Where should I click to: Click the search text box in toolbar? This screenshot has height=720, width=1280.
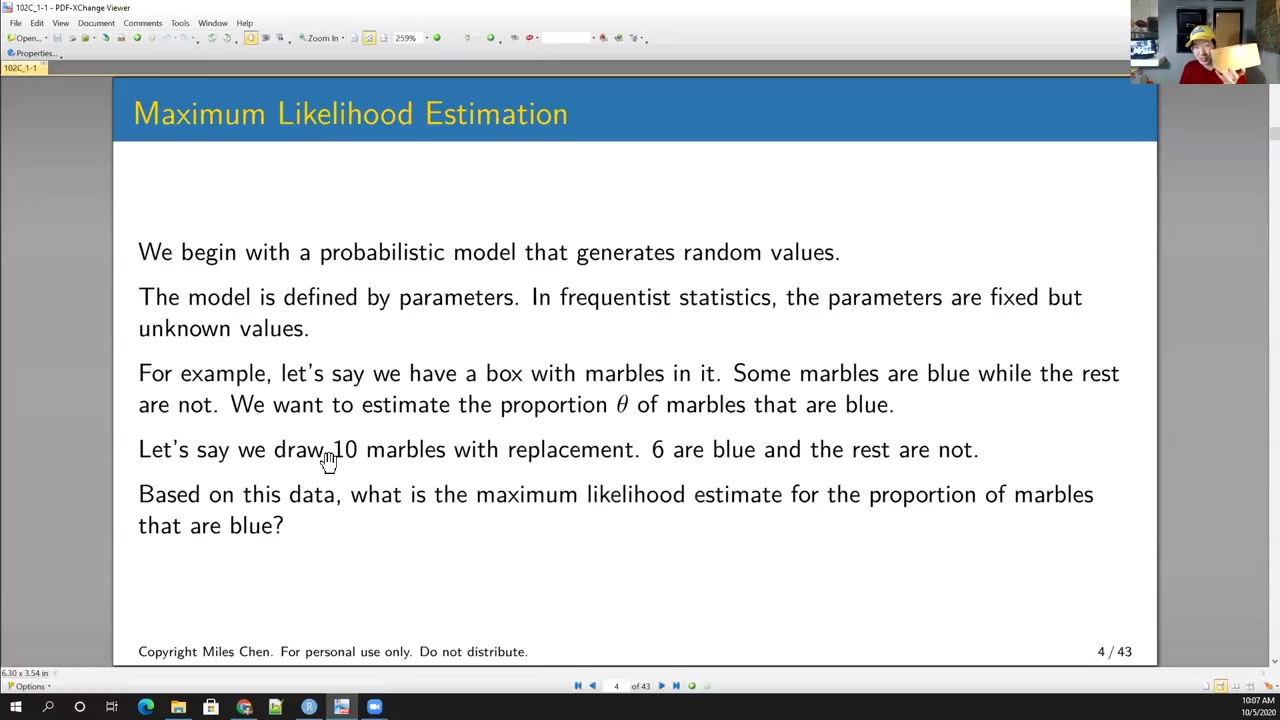click(566, 38)
